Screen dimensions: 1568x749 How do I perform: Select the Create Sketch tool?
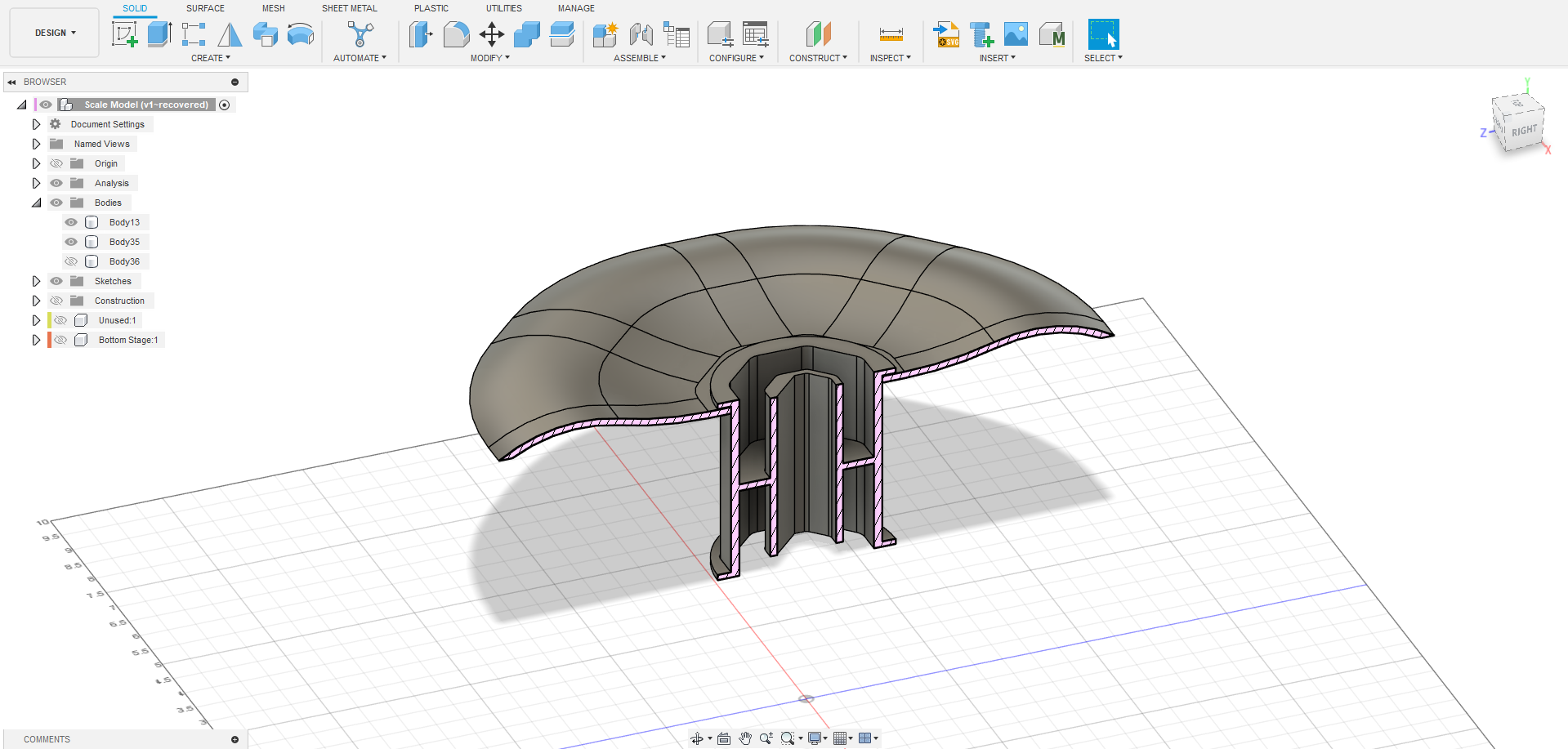[x=124, y=34]
